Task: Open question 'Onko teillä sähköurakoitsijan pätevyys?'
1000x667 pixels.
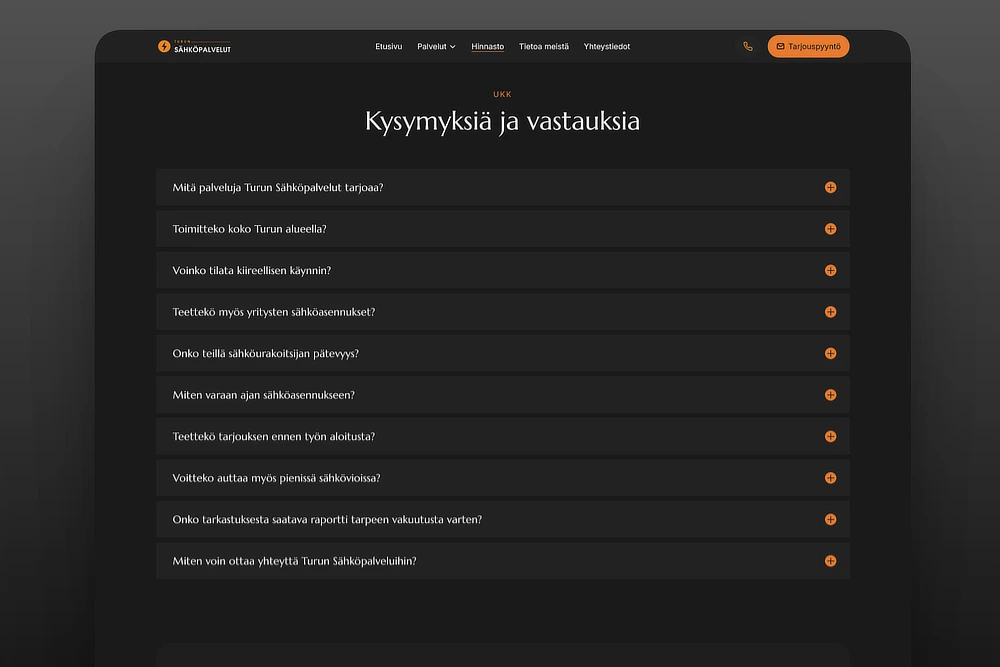Action: (x=503, y=353)
